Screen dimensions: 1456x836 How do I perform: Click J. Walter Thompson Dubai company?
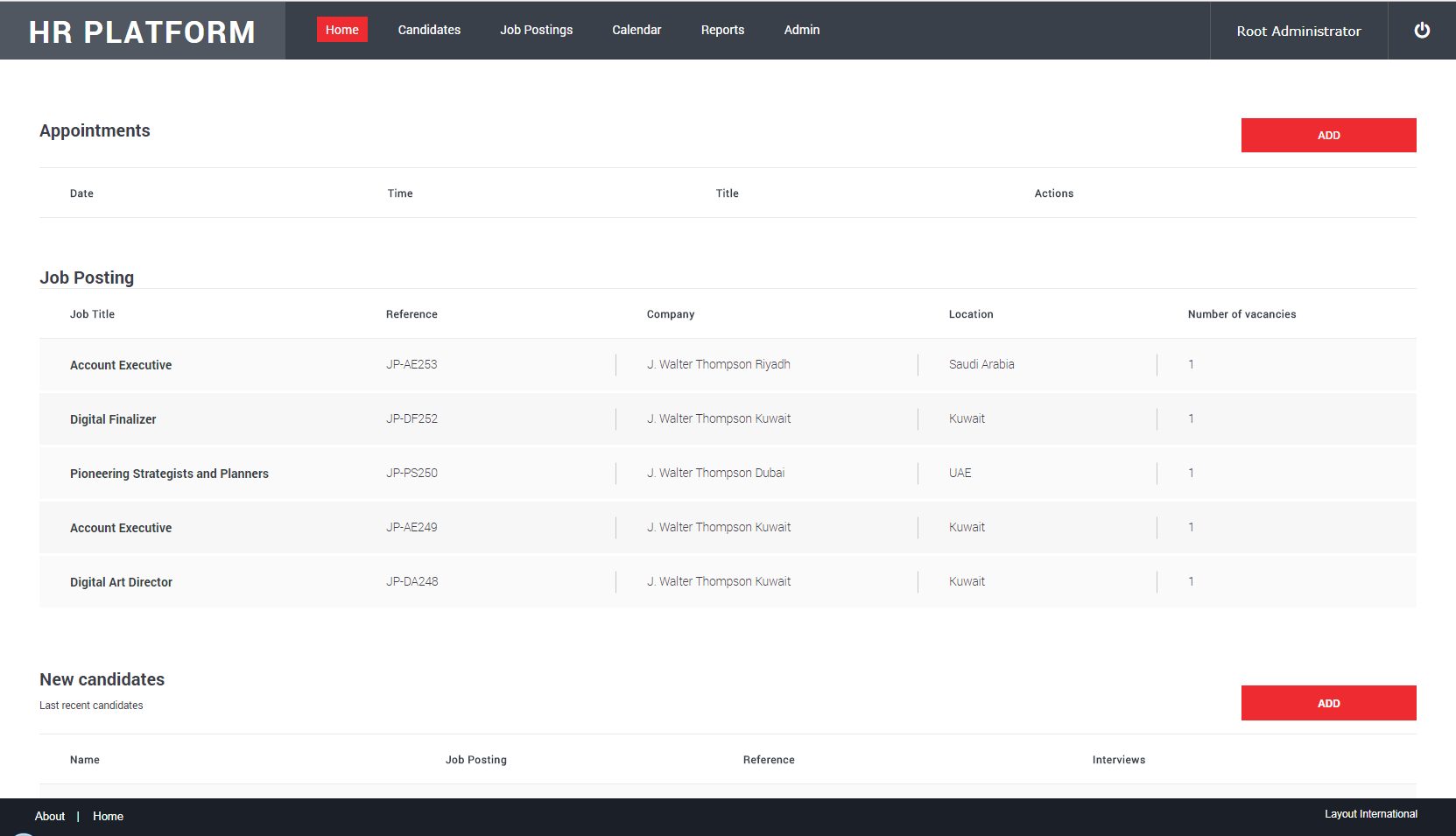716,473
